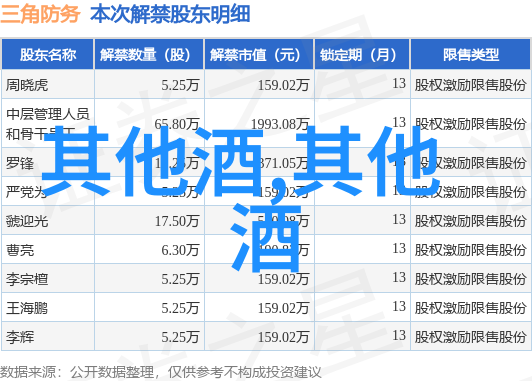Click lock period 13 for 曹亮
The height and width of the screenshot is (381, 532).
point(399,249)
